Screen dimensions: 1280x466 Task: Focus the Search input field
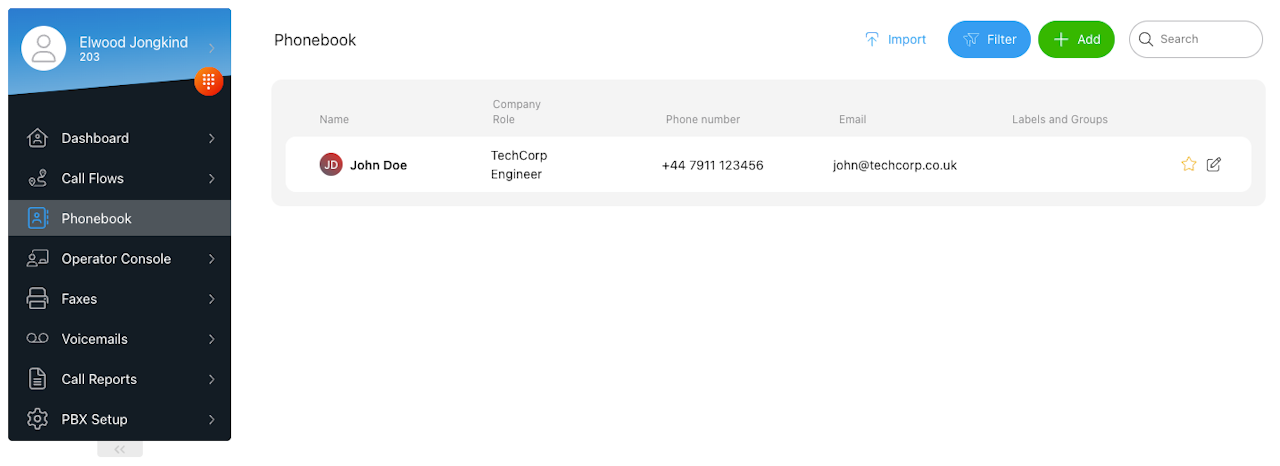pos(1196,39)
